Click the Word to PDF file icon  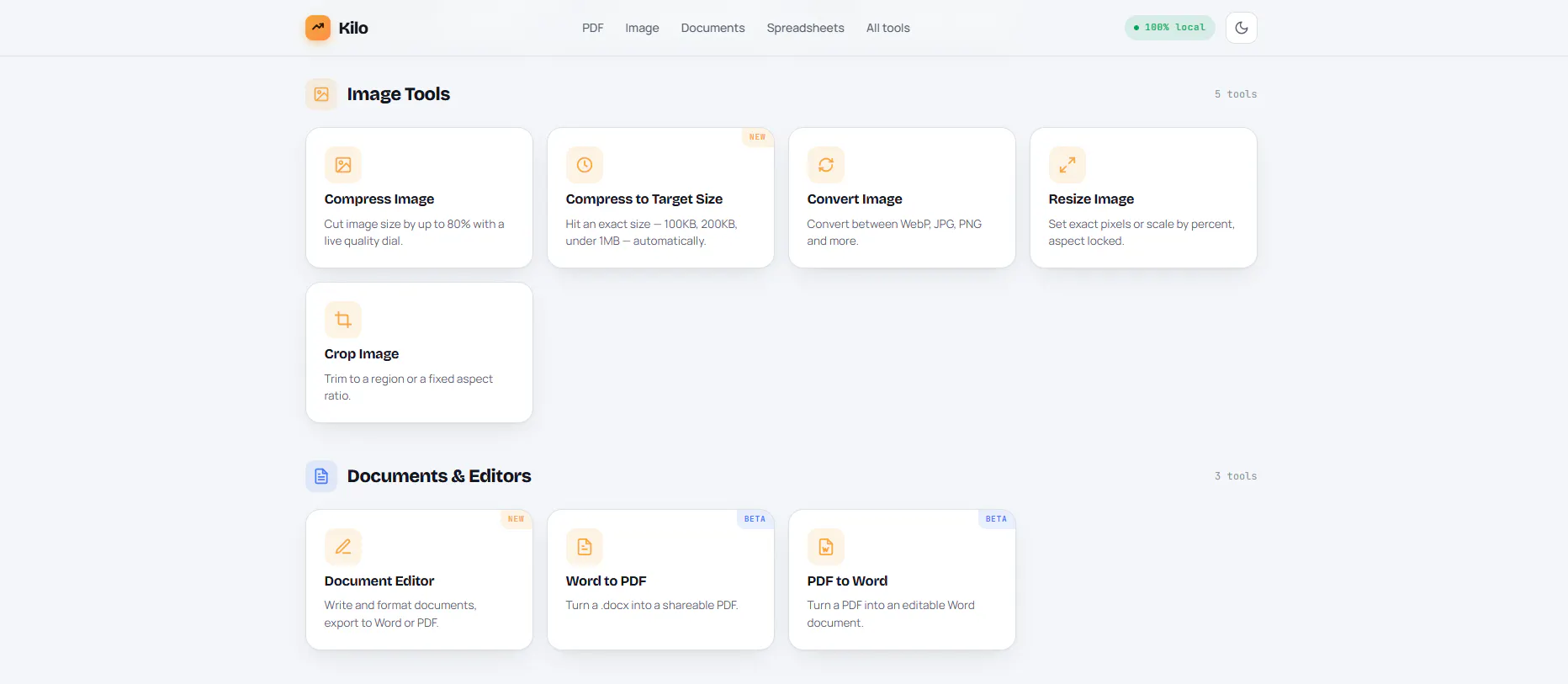tap(585, 547)
